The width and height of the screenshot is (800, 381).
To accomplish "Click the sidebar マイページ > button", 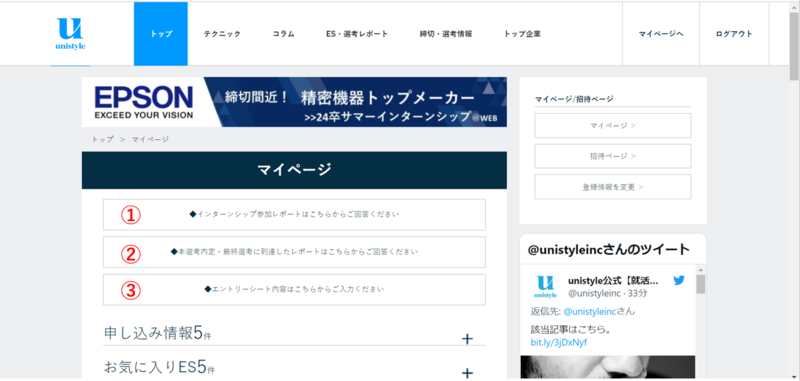I will (x=613, y=125).
